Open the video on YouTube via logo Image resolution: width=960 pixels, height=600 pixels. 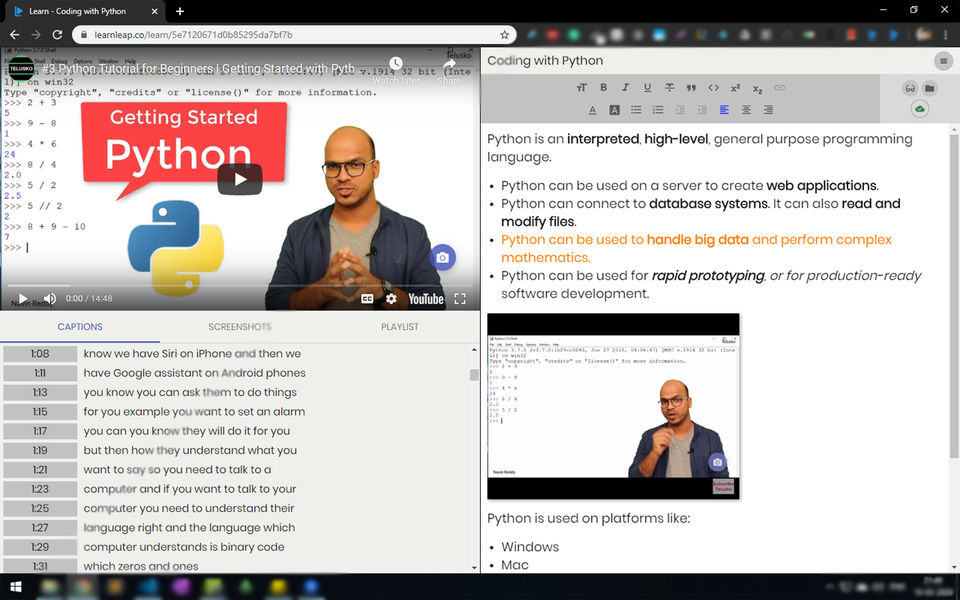tap(426, 299)
